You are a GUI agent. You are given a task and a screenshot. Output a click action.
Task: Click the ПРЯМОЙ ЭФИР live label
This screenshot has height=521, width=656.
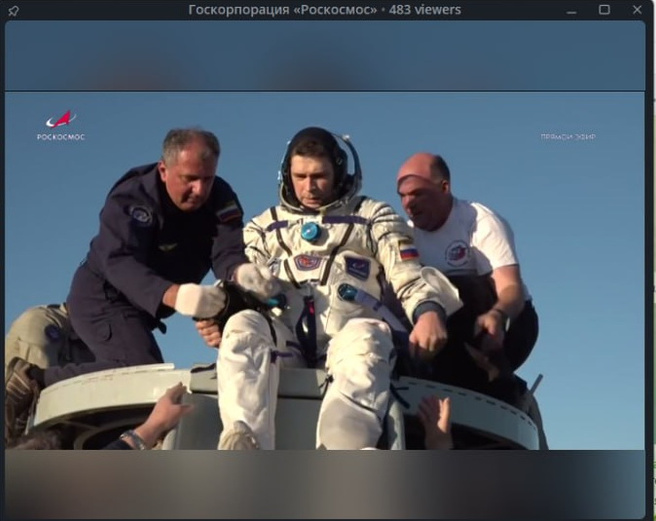[567, 137]
